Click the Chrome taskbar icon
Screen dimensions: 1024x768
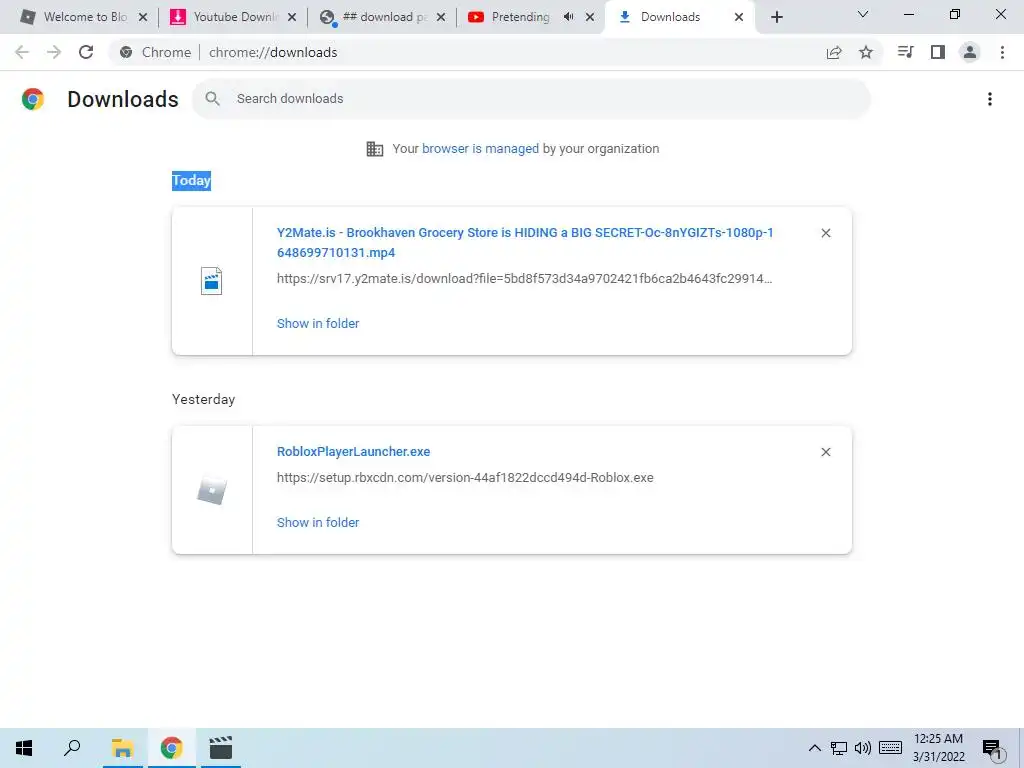[171, 748]
